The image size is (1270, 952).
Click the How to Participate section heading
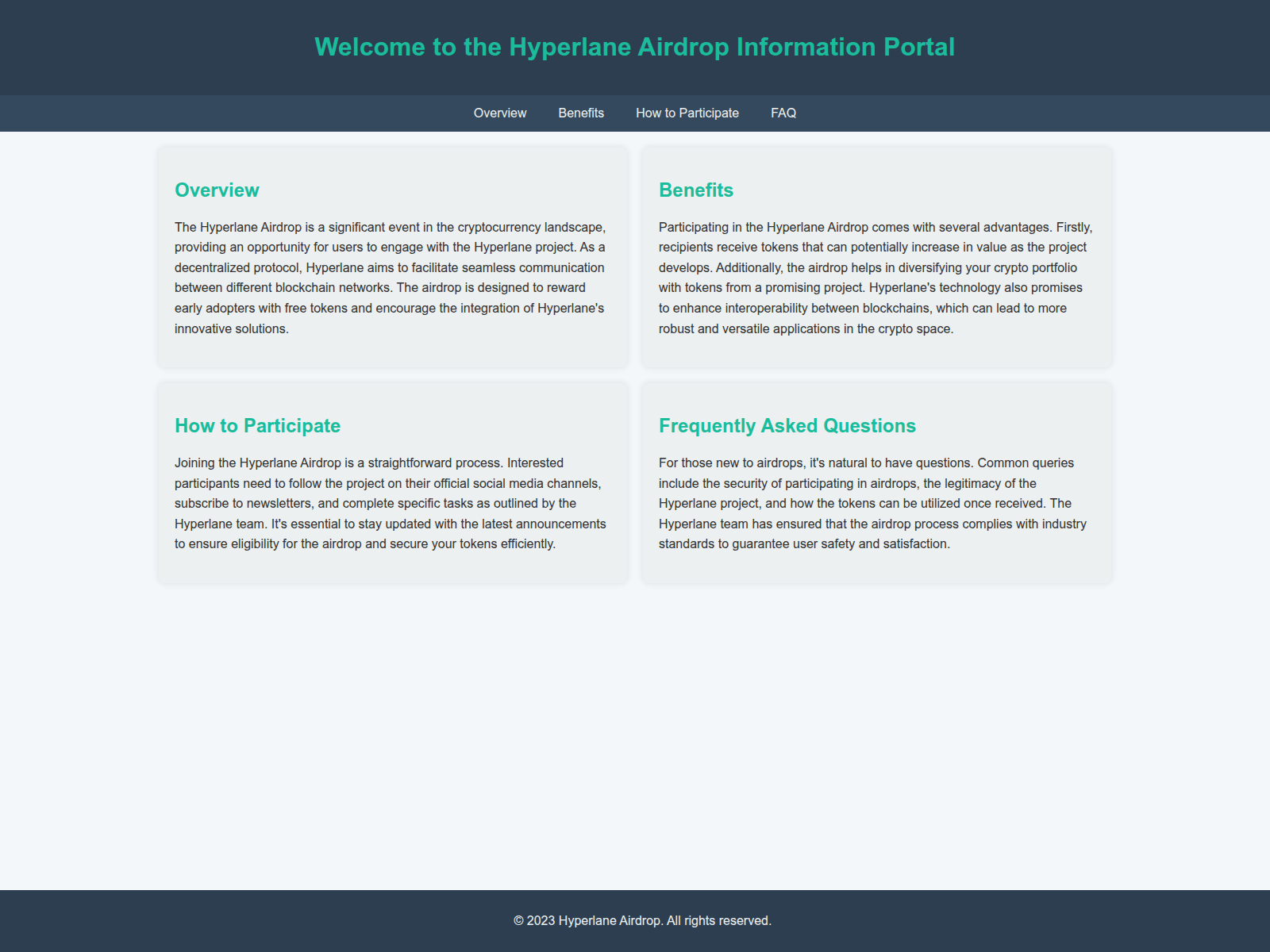pyautogui.click(x=257, y=425)
